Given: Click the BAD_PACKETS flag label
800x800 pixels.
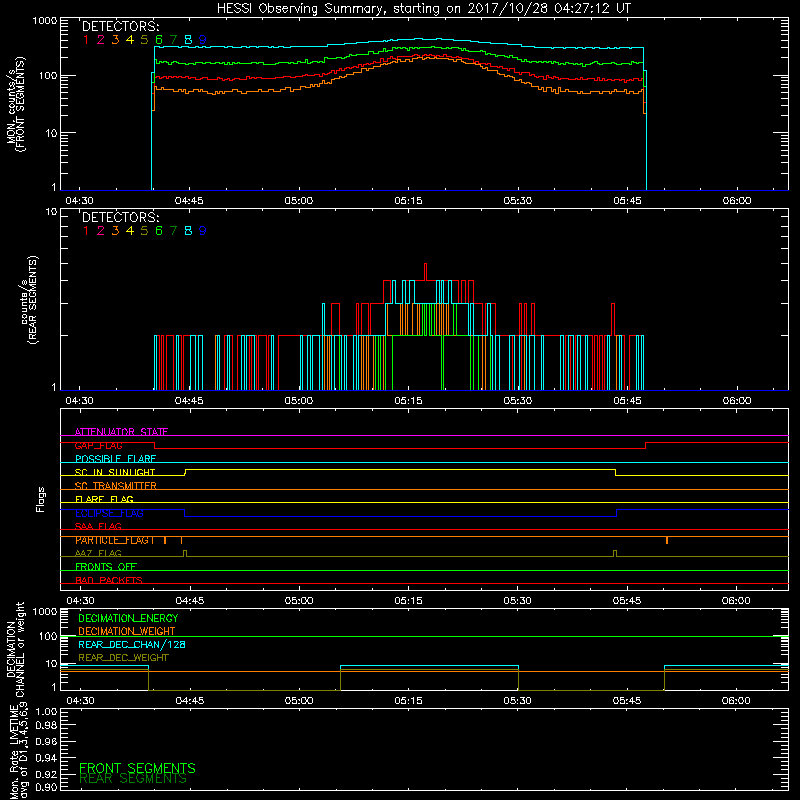Looking at the screenshot, I should click(x=109, y=580).
